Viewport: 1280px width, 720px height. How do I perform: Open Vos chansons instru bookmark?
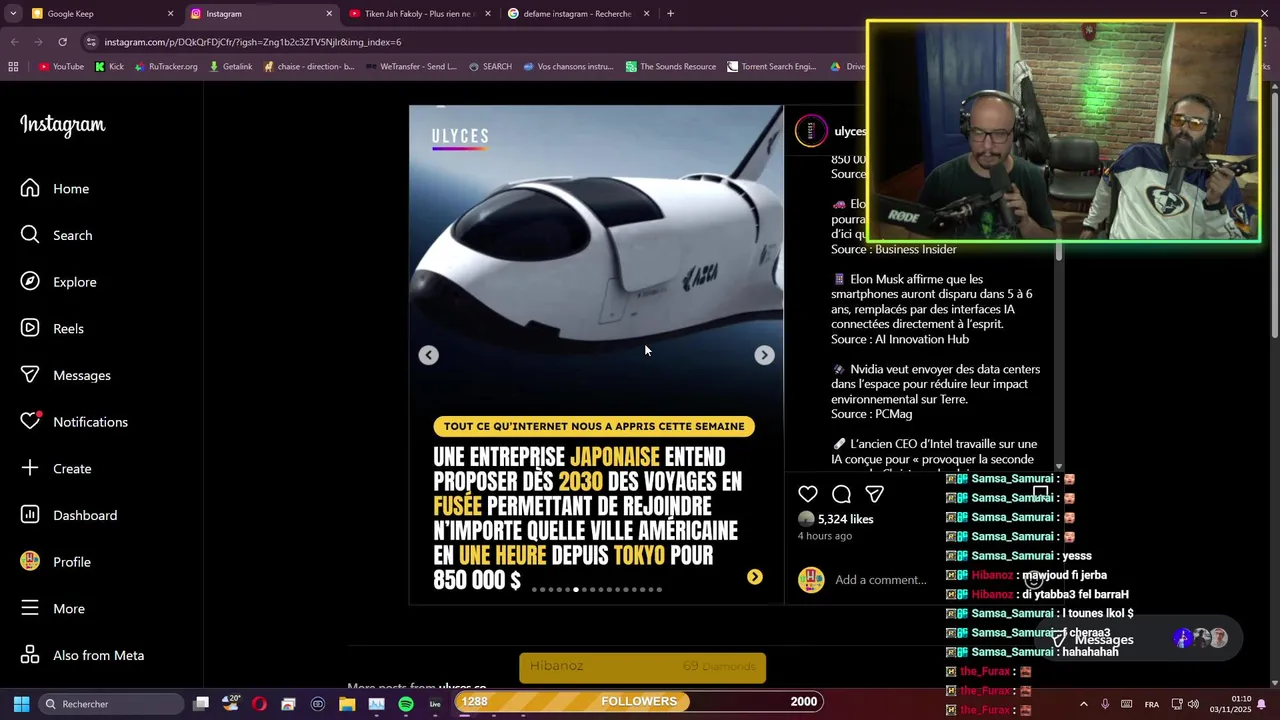(x=568, y=67)
